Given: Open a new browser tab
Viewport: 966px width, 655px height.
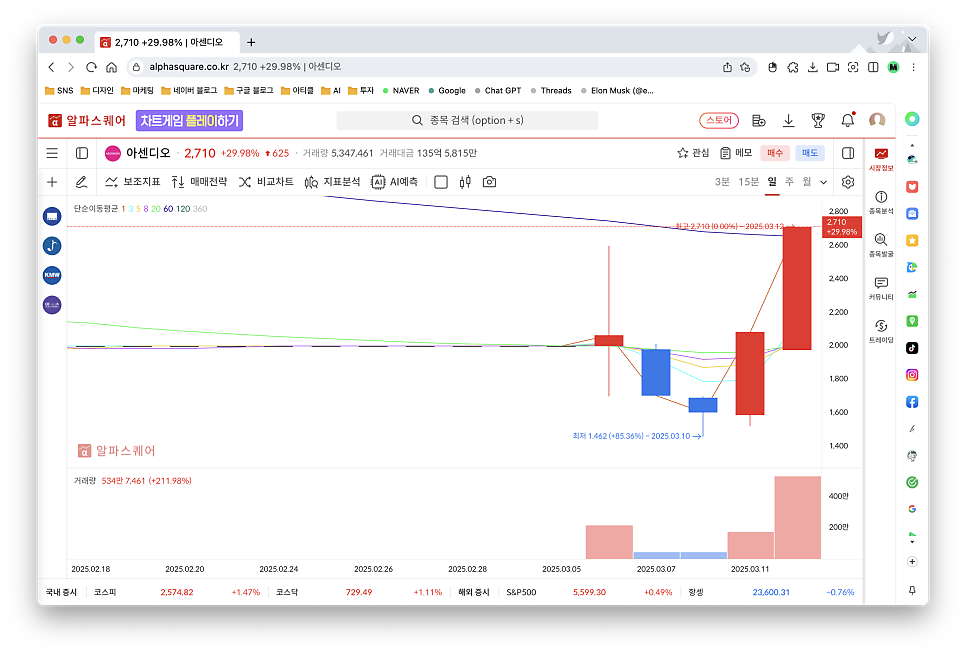Looking at the screenshot, I should tap(251, 42).
